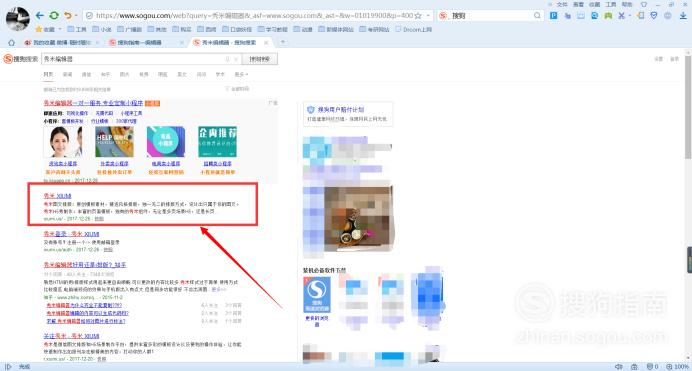Open the download manager arrow icon
Image resolution: width=692 pixels, height=371 pixels.
pyautogui.click(x=683, y=15)
